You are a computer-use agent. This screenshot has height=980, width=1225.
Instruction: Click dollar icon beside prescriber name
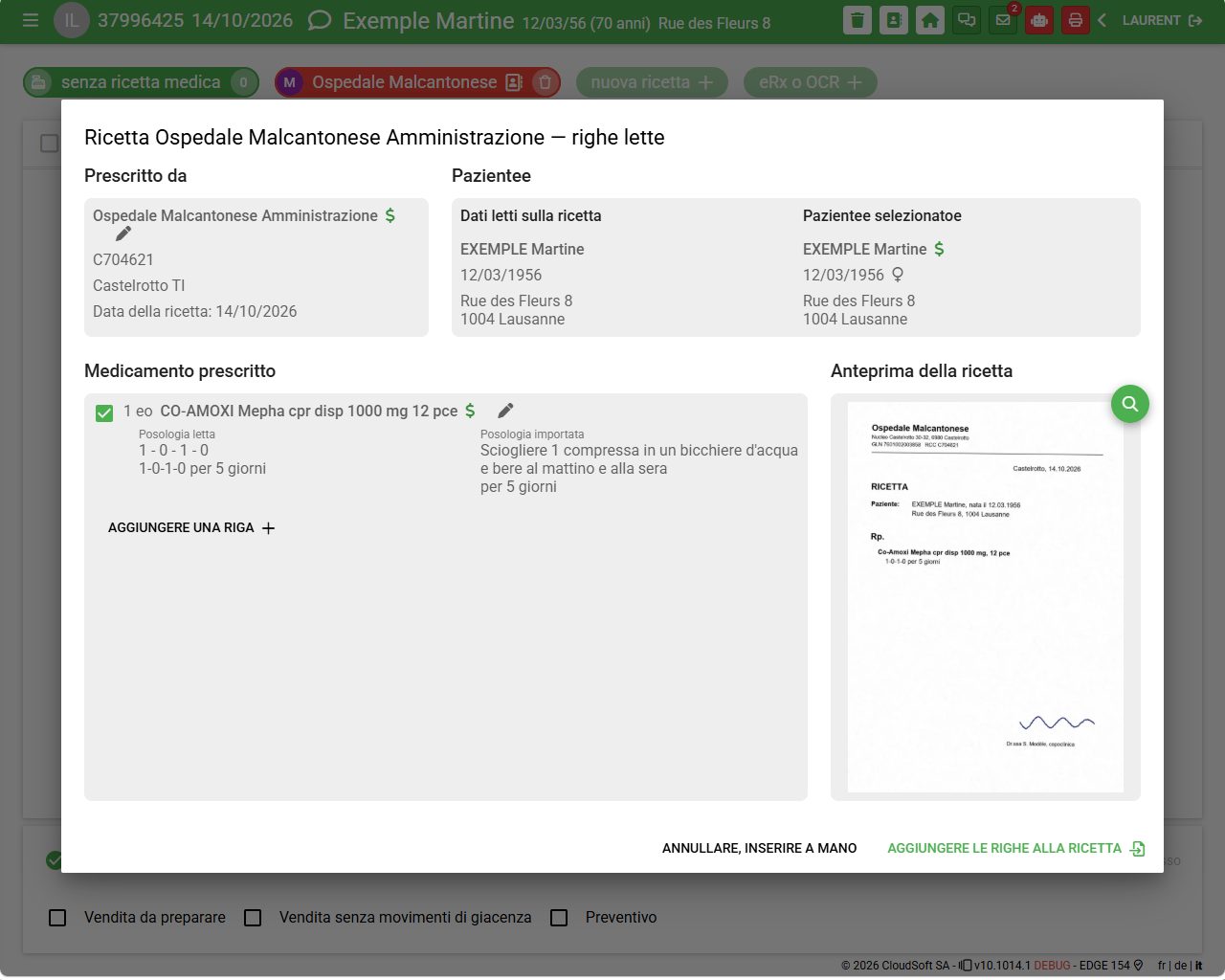pos(390,215)
